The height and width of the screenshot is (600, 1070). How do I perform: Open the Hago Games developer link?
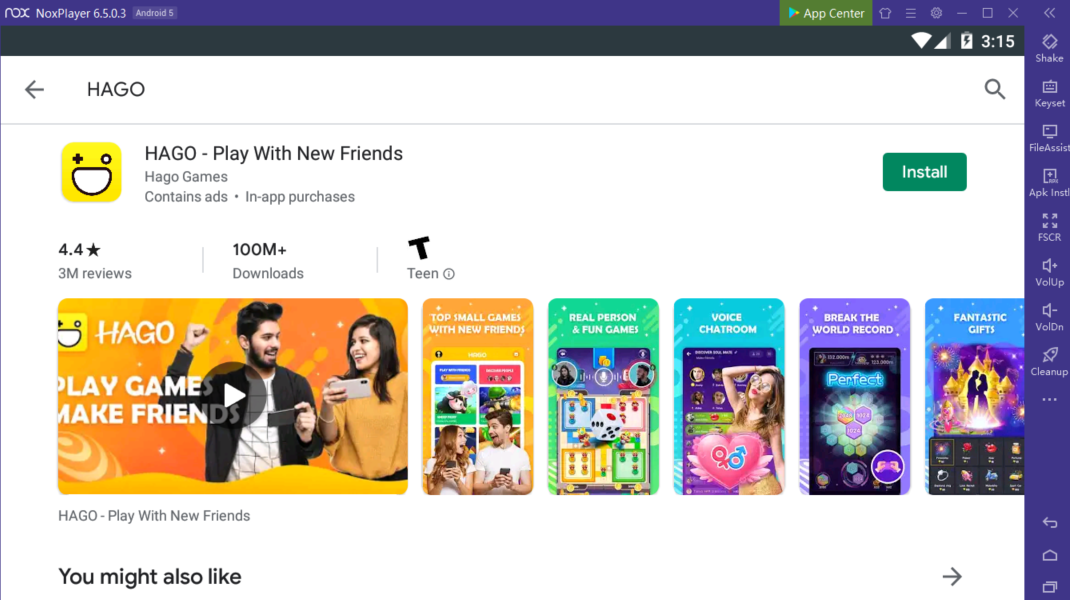click(x=186, y=177)
